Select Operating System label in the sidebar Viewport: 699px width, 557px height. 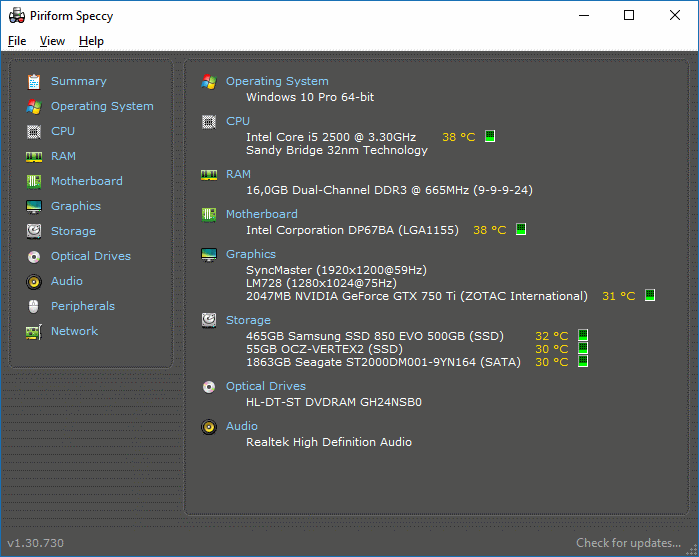click(x=102, y=106)
